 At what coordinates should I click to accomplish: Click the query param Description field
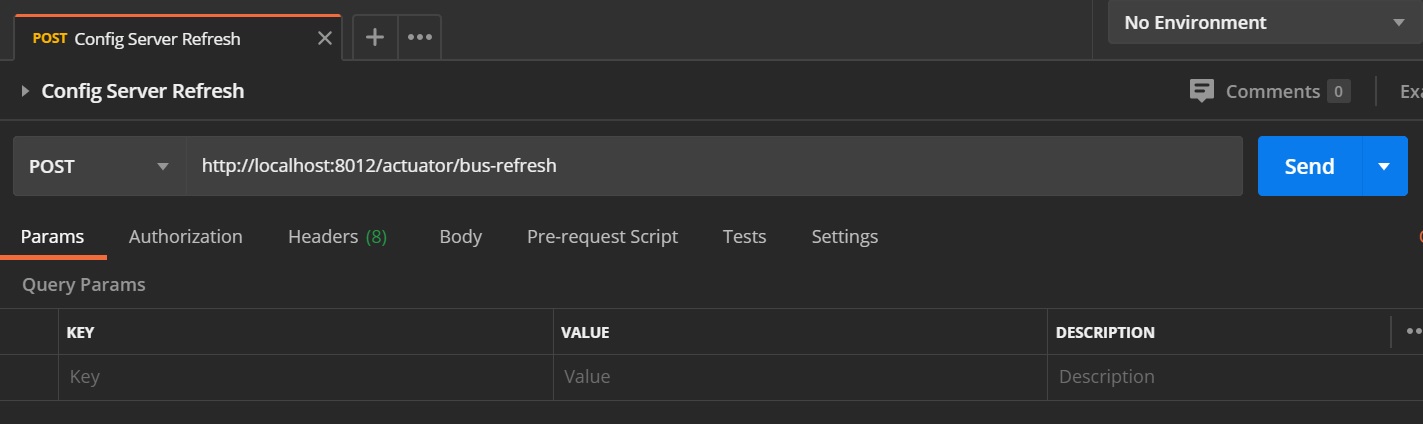click(x=1220, y=377)
